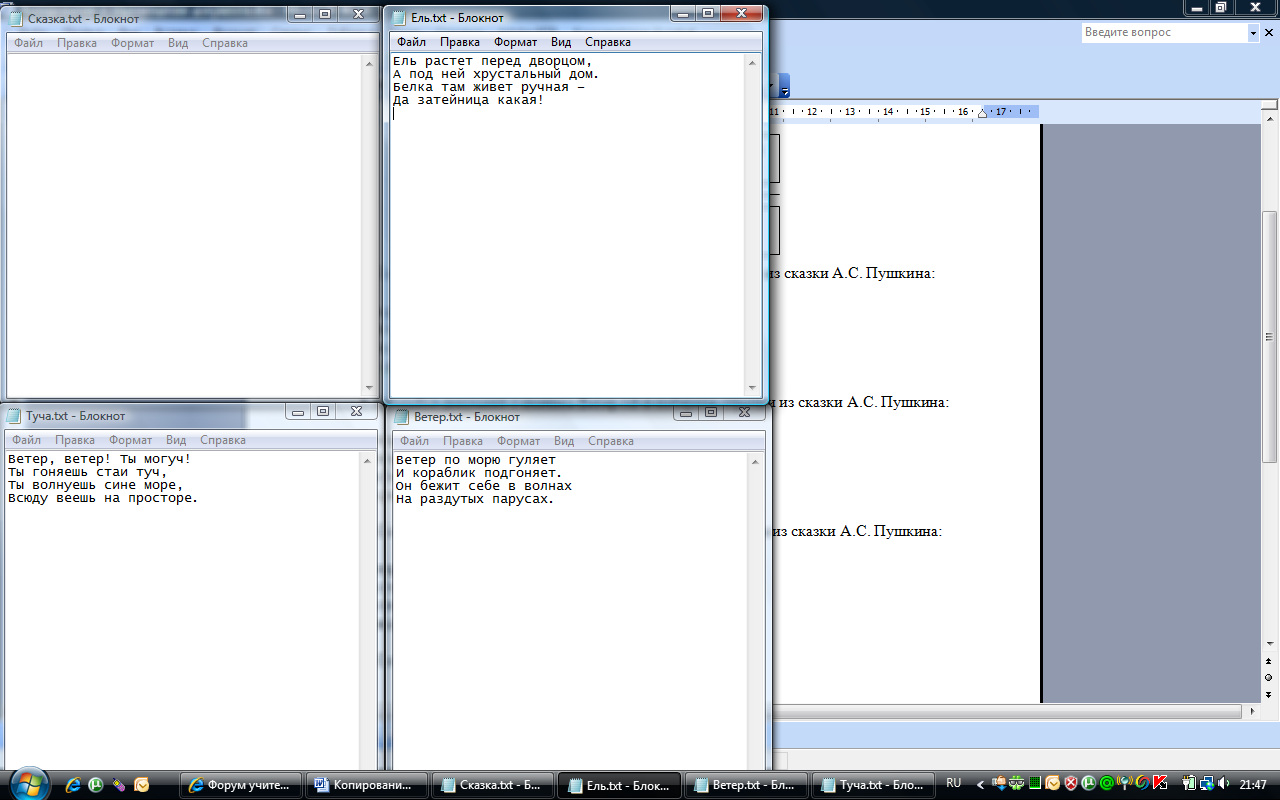
Task: Click the system clock 21:47
Action: click(x=1253, y=784)
